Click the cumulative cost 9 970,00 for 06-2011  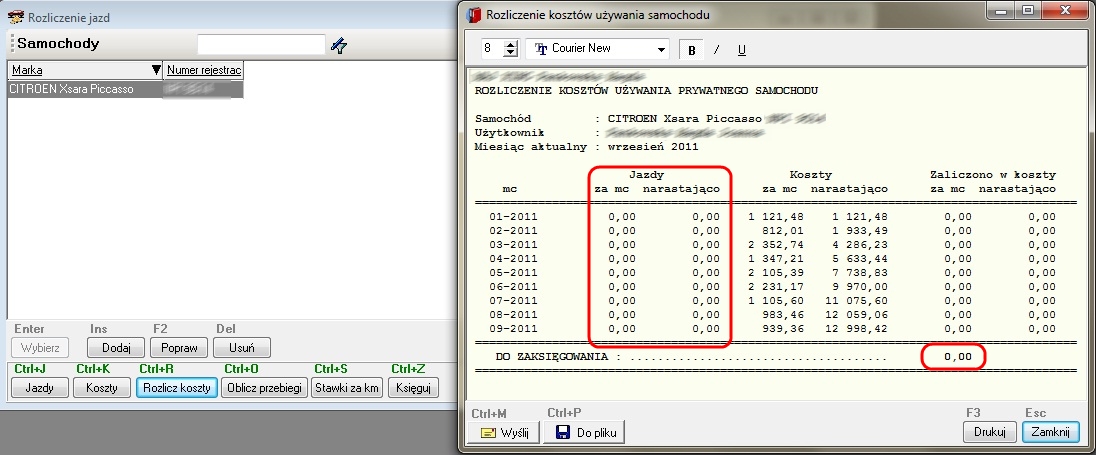tap(860, 287)
